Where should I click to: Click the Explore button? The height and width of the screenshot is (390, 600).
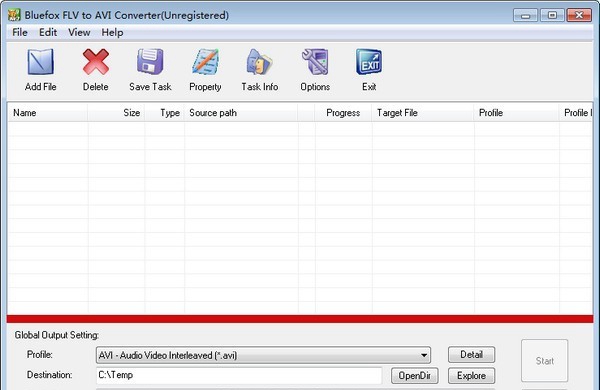coord(471,376)
